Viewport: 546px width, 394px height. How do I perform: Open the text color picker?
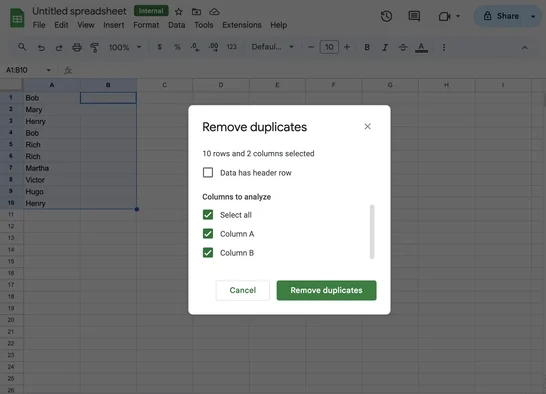[x=421, y=48]
